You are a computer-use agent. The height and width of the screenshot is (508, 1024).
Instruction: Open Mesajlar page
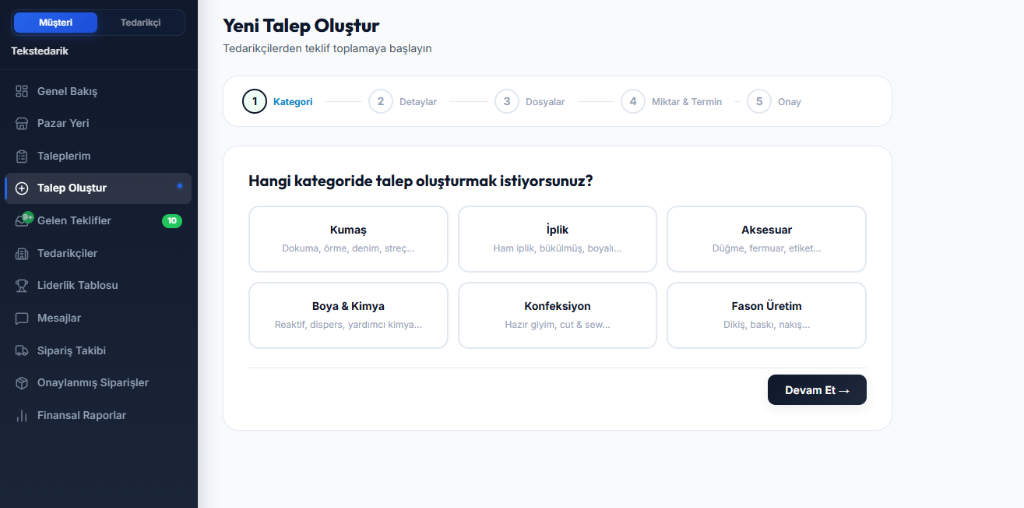(x=98, y=318)
